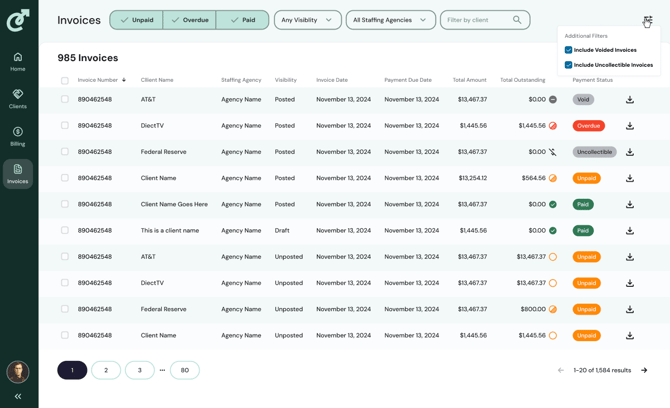Uncheck Include Uncollectible Invoices

coord(569,65)
